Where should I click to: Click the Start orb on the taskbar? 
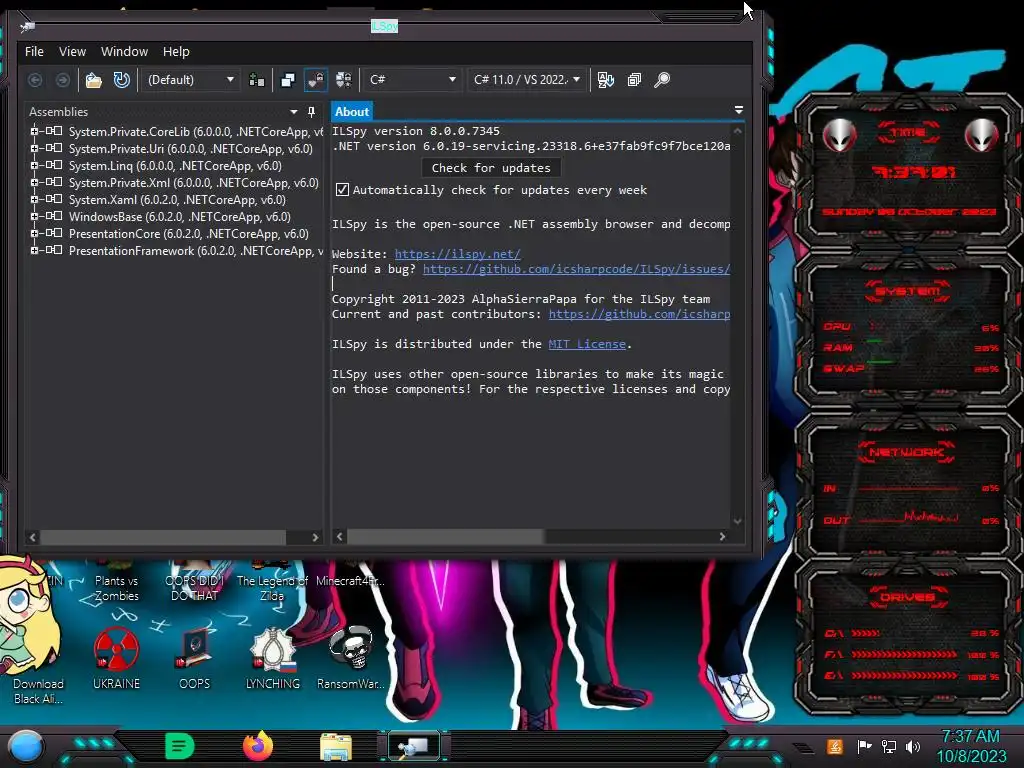click(26, 746)
